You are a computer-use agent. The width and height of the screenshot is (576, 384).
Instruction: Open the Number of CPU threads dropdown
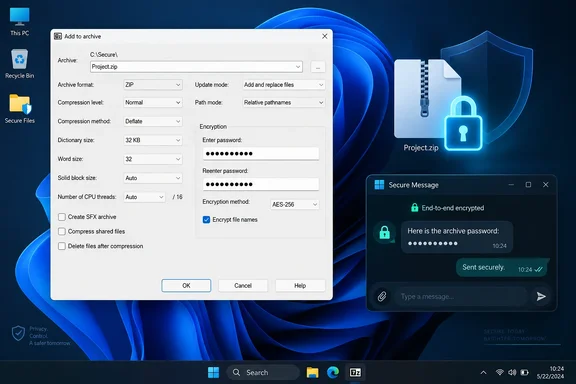coord(144,197)
